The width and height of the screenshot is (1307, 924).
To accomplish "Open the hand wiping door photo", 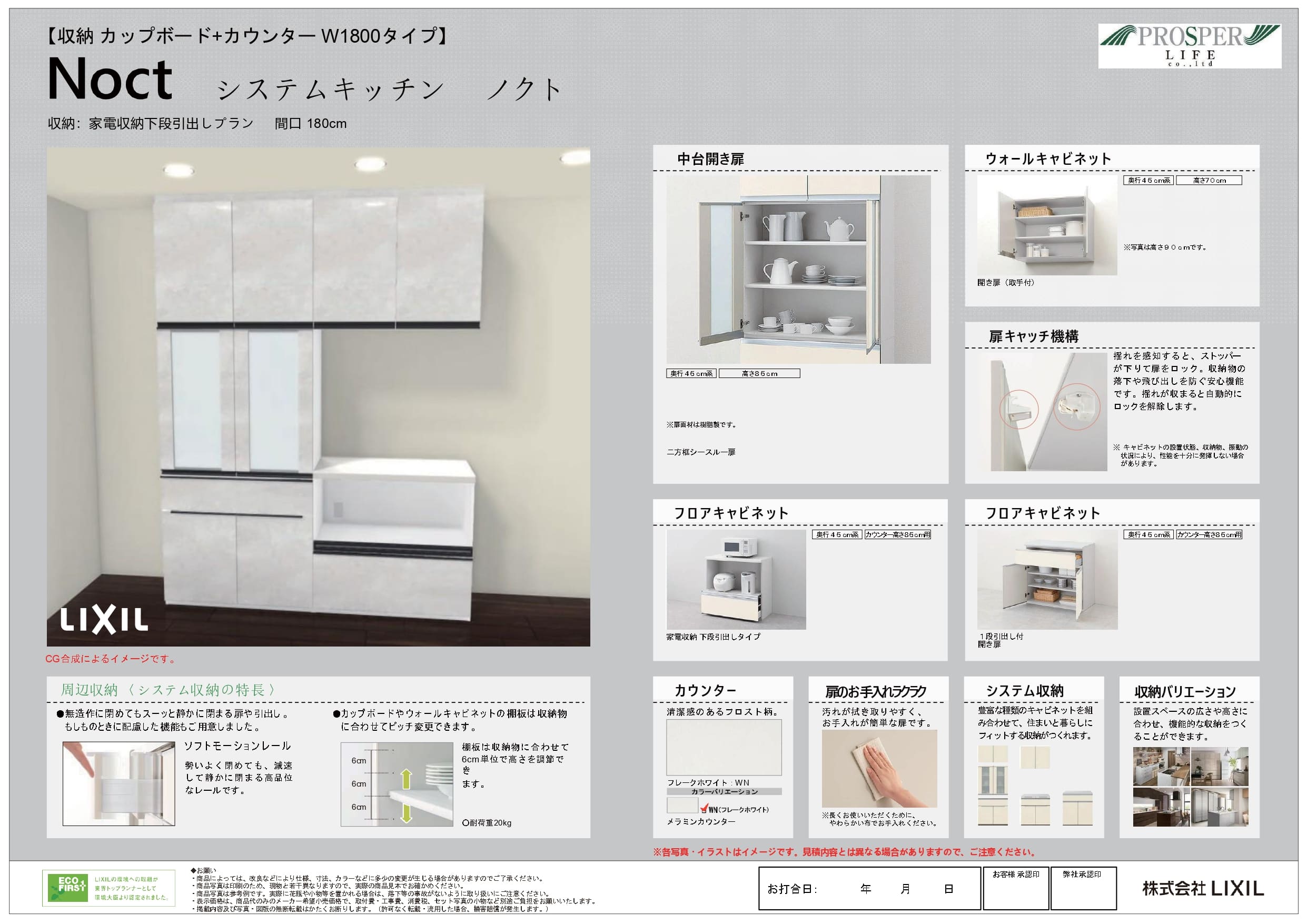I will pos(879,769).
